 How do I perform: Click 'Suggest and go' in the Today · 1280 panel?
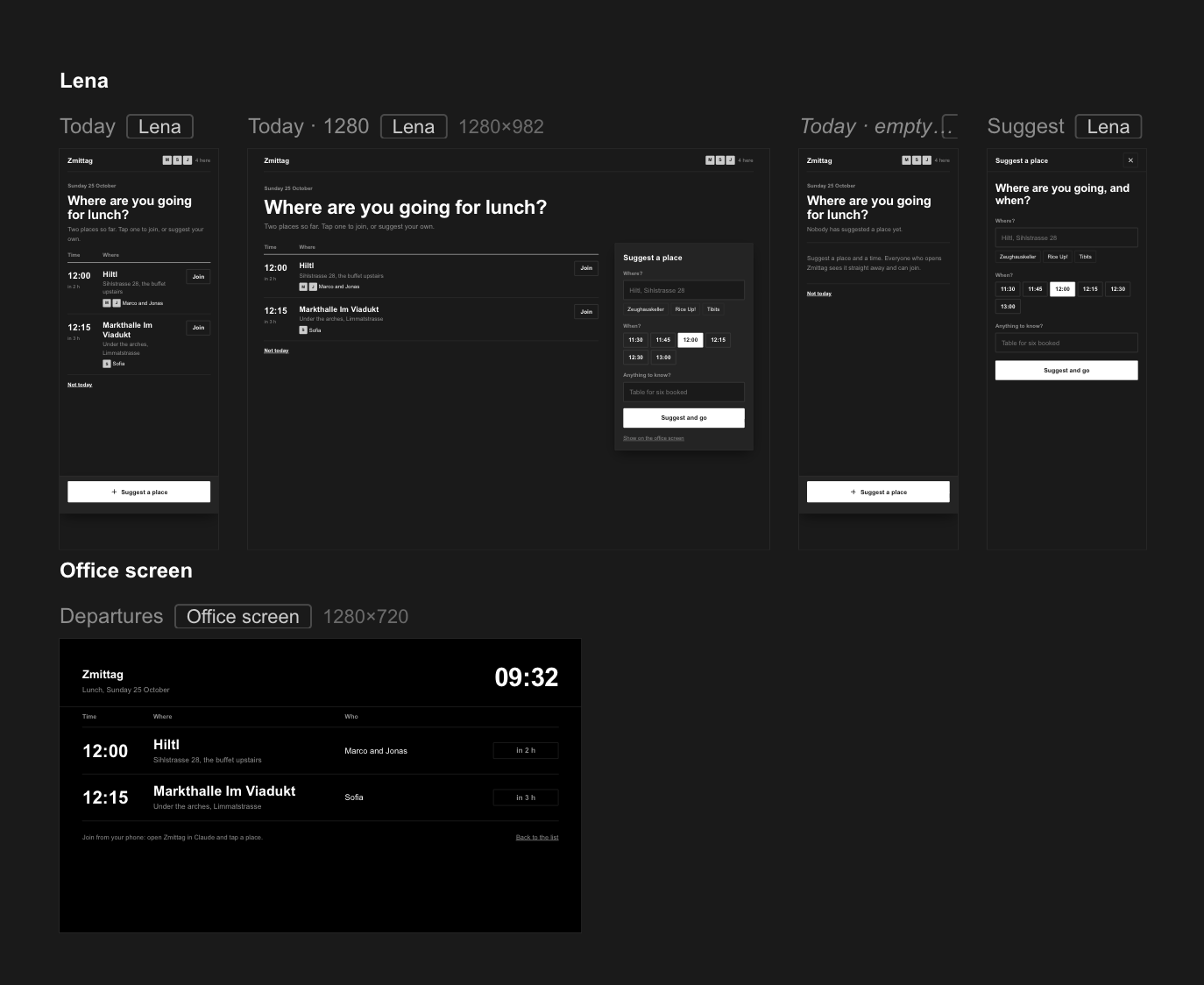(683, 418)
